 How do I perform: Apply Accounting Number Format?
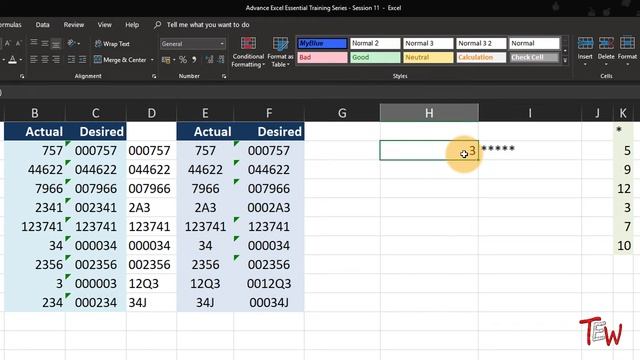166,60
